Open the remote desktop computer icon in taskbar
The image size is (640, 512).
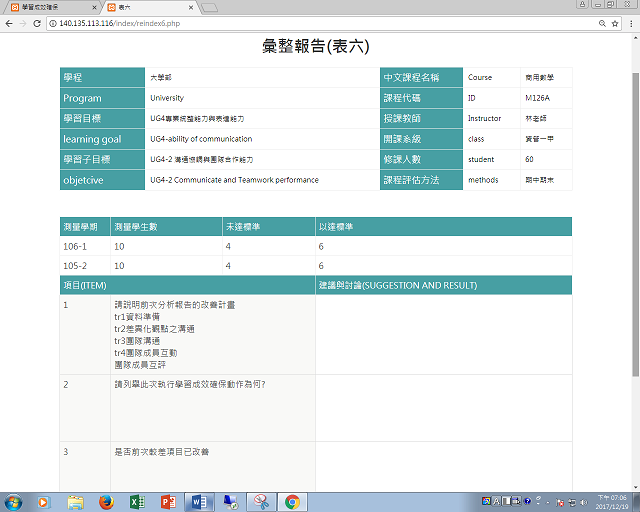point(231,502)
